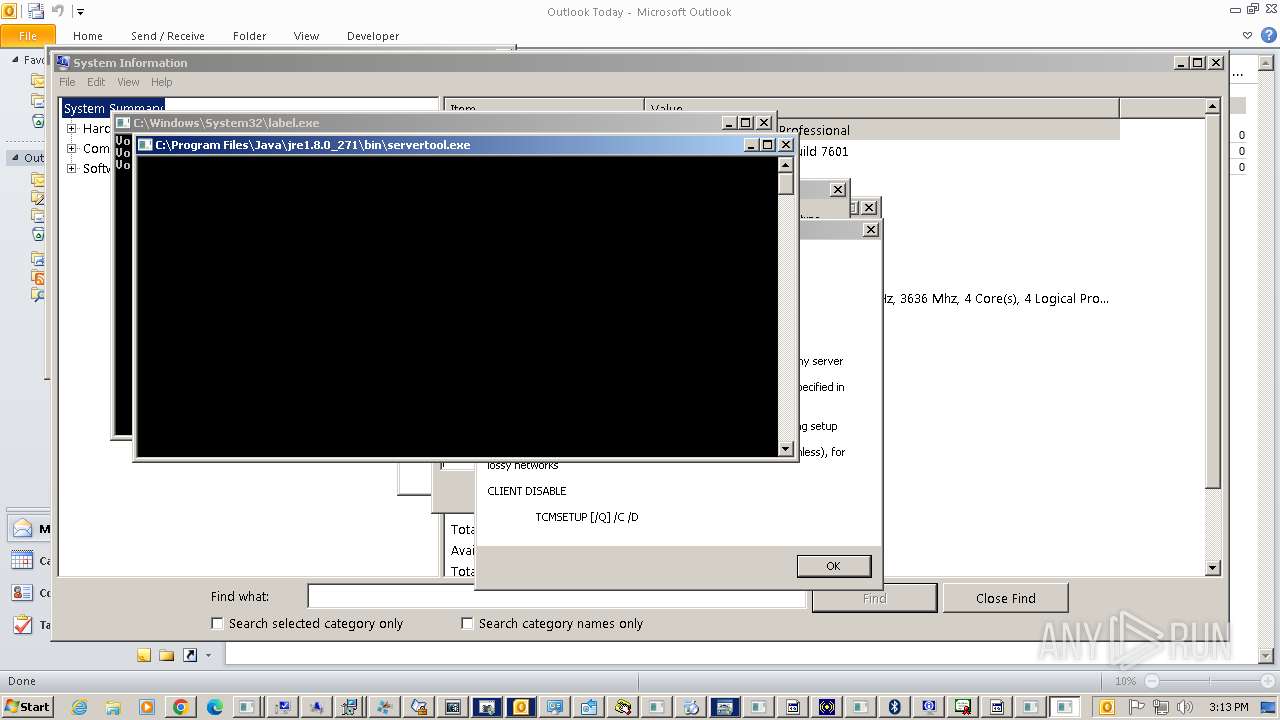
Task: Click the Outlook Save quick access icon
Action: 35,11
